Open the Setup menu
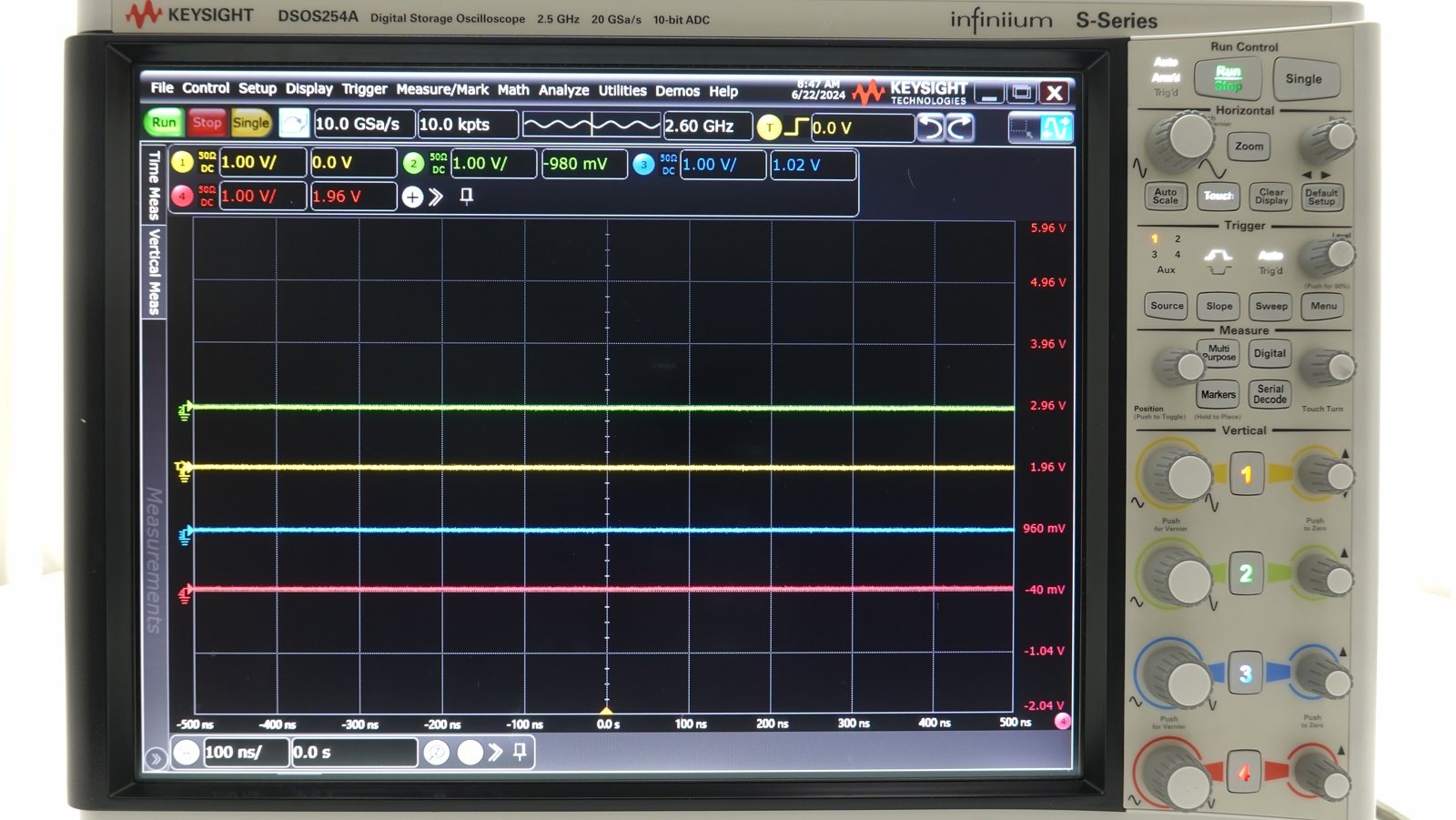The image size is (1456, 820). [258, 88]
